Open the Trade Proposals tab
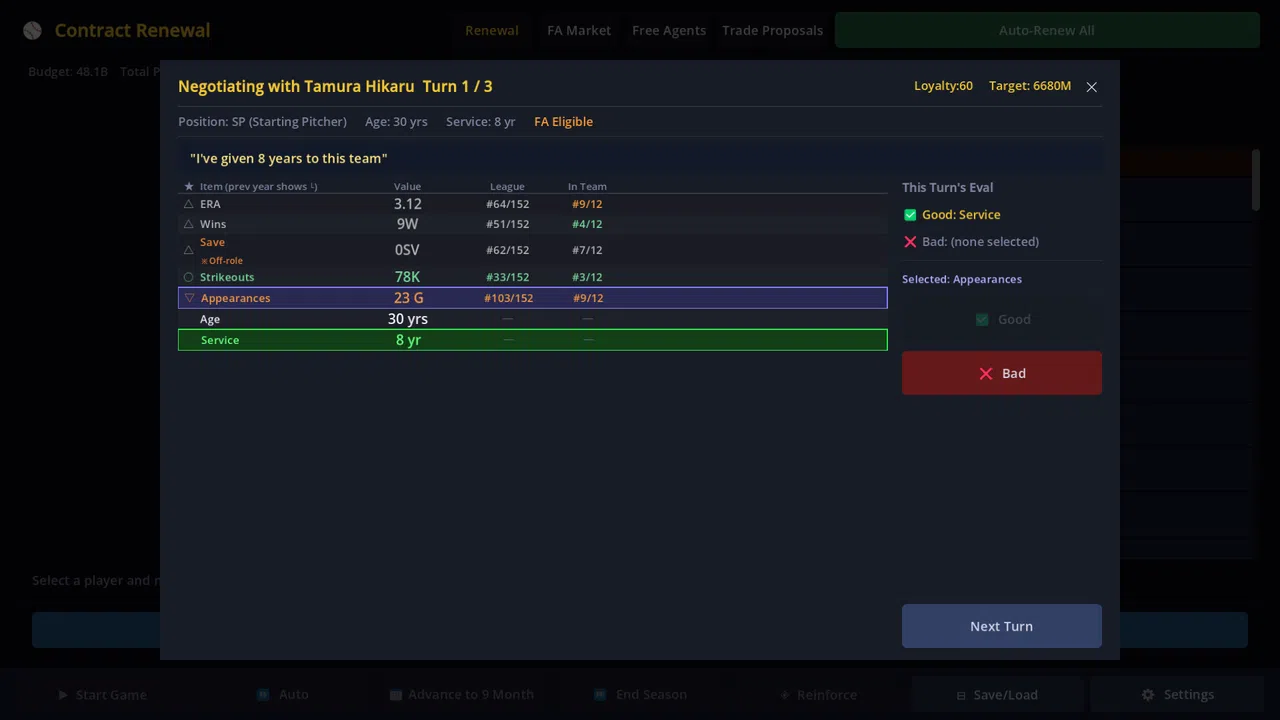This screenshot has width=1280, height=720. [772, 30]
